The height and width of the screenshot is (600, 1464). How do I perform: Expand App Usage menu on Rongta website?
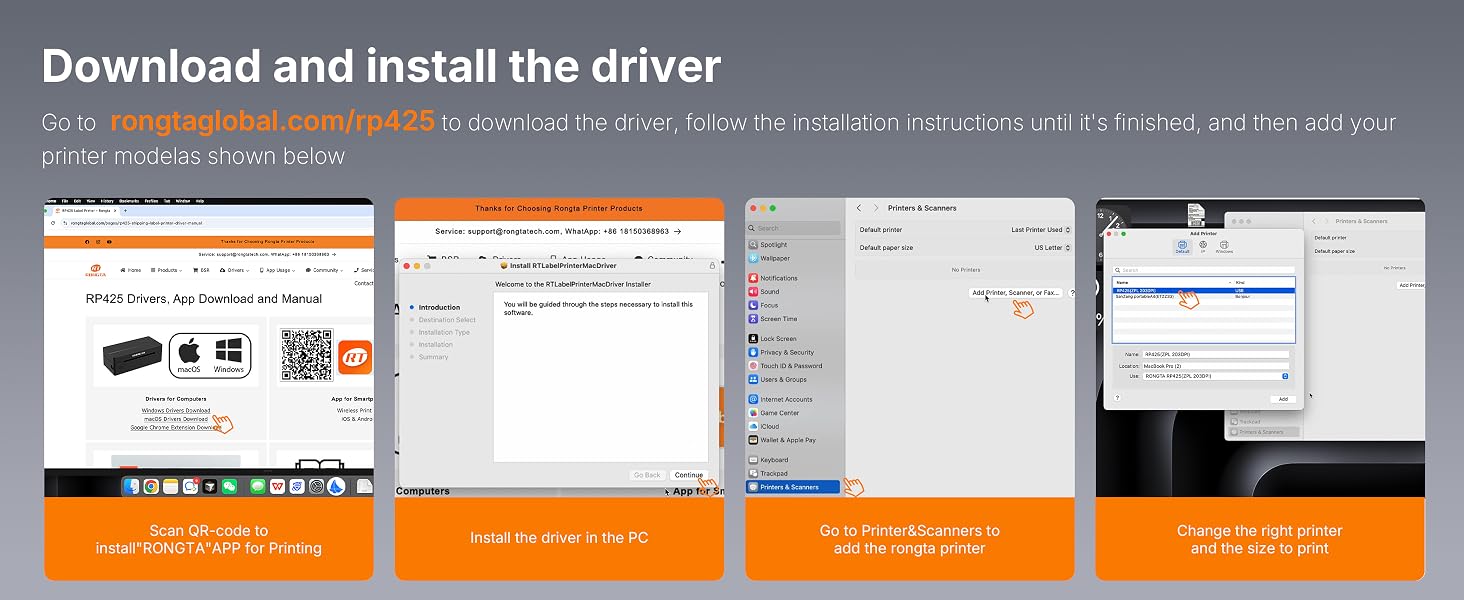279,270
